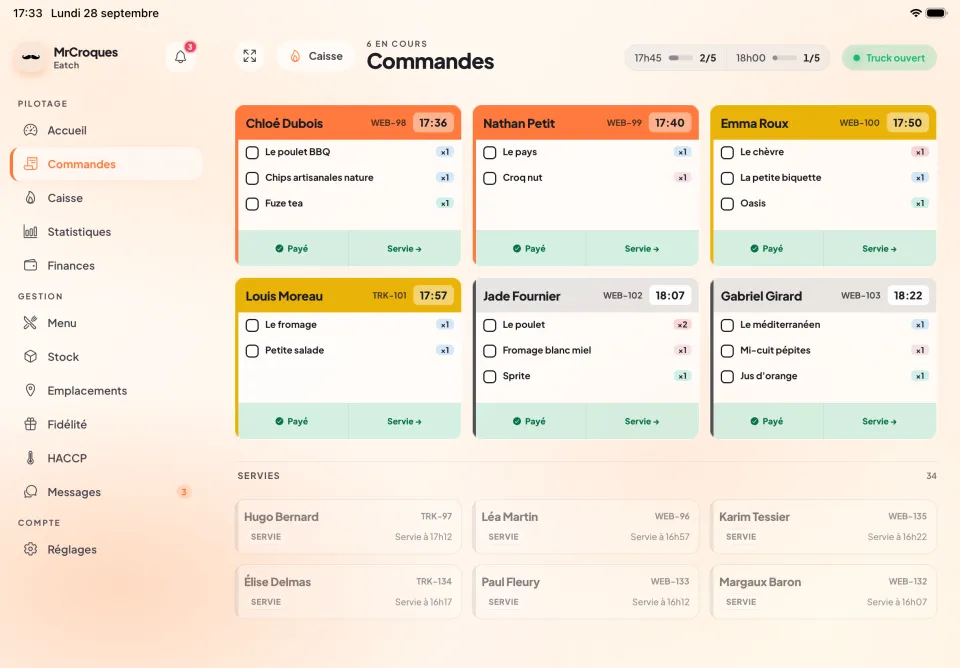
Task: Mark Gabriel Girard order as Servie
Action: pyautogui.click(x=879, y=421)
